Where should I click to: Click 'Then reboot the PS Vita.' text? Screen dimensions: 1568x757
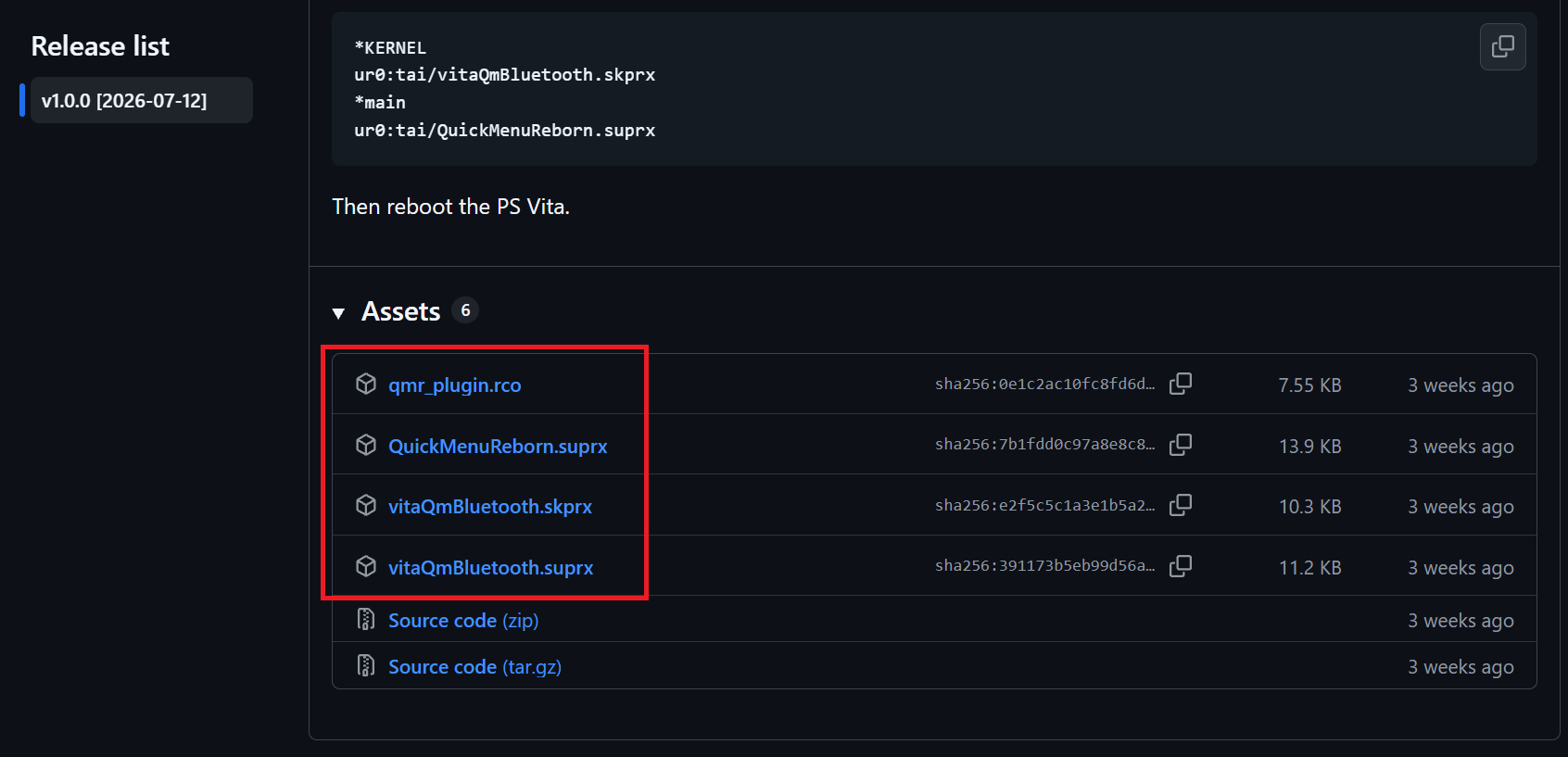pyautogui.click(x=451, y=207)
